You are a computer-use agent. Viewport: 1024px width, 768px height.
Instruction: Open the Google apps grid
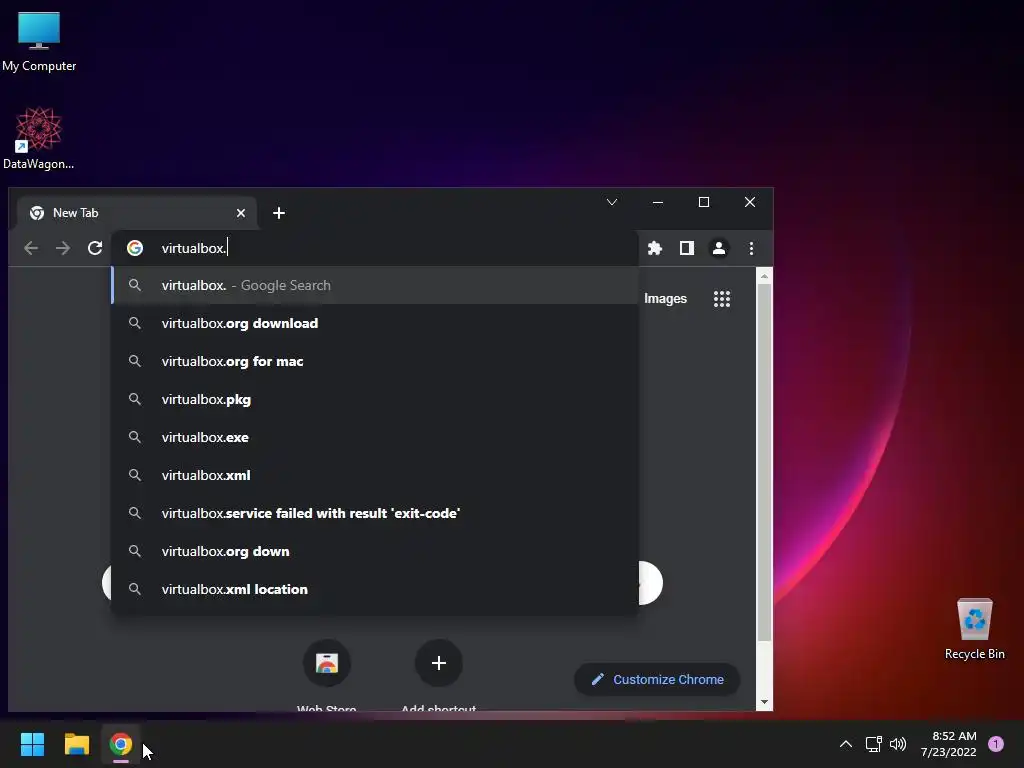pos(722,299)
